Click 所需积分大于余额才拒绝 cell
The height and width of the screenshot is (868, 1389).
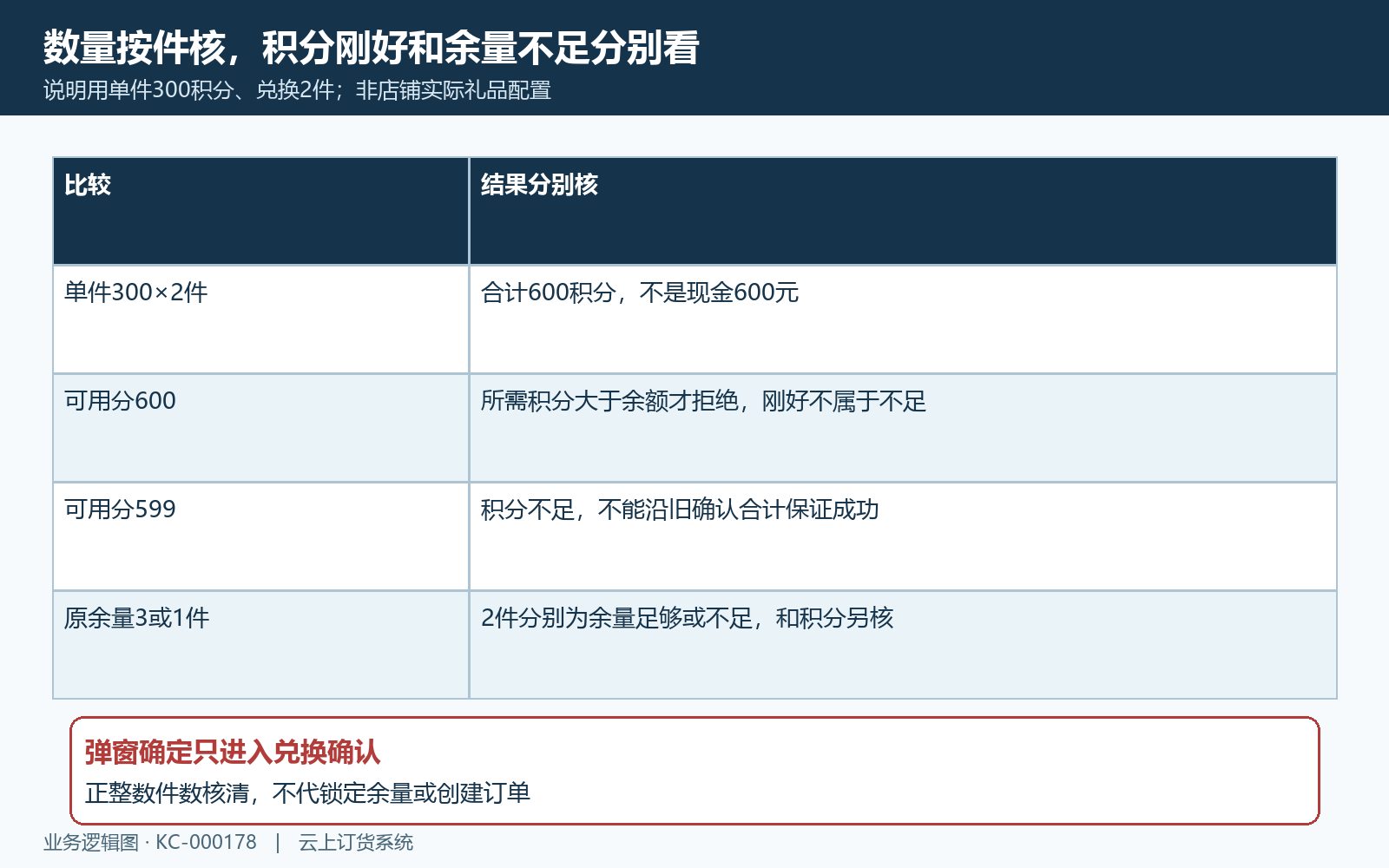(903, 428)
